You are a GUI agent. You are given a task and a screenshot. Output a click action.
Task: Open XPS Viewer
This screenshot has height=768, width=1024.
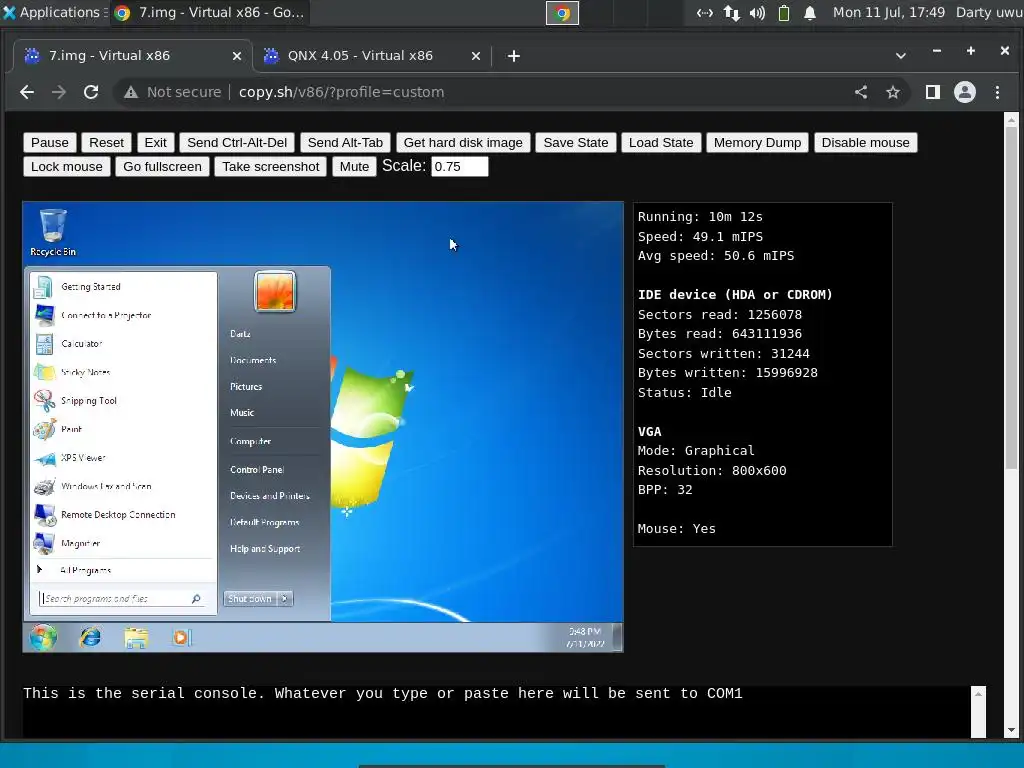[x=123, y=458]
